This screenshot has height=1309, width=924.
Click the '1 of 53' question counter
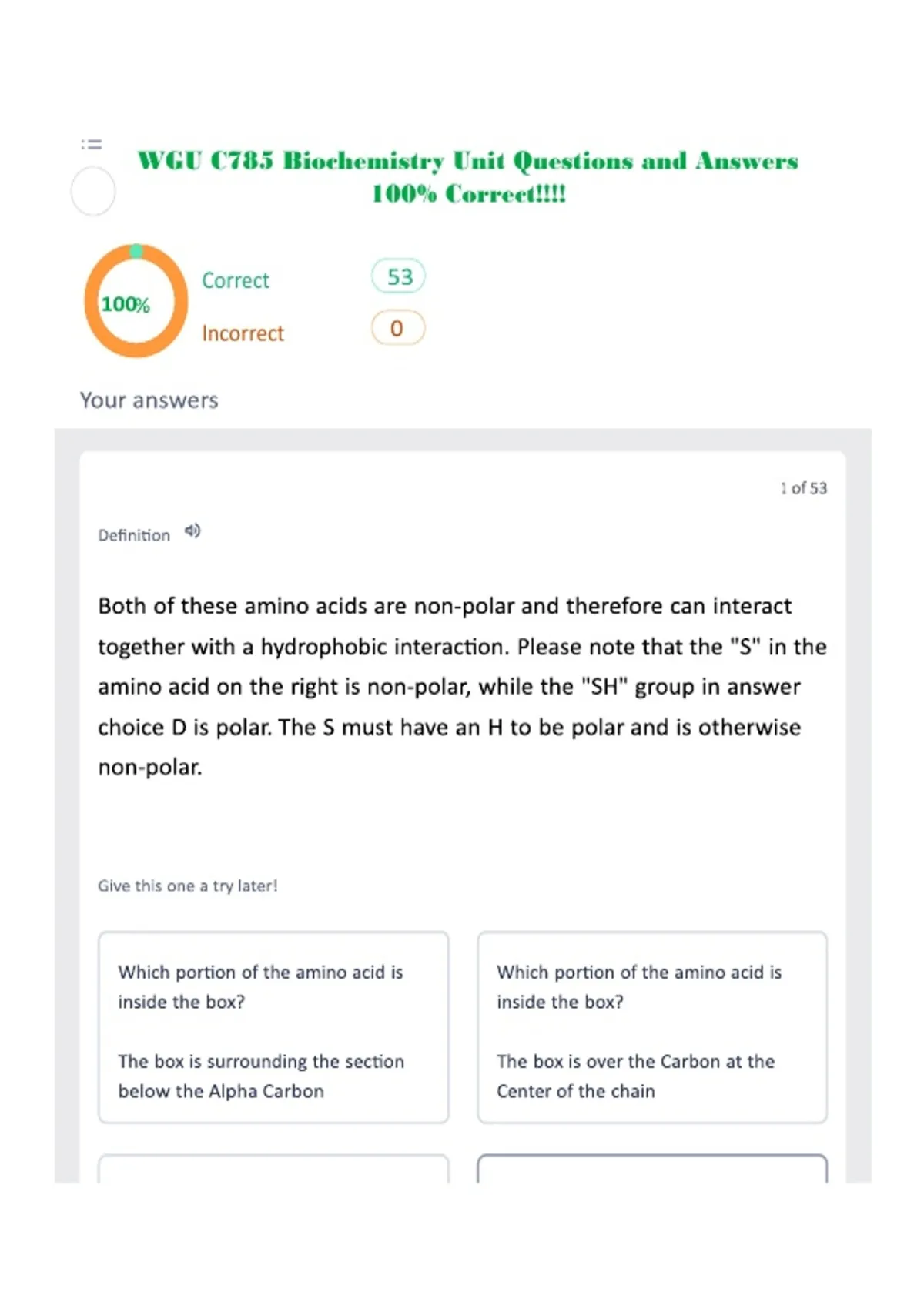tap(804, 488)
